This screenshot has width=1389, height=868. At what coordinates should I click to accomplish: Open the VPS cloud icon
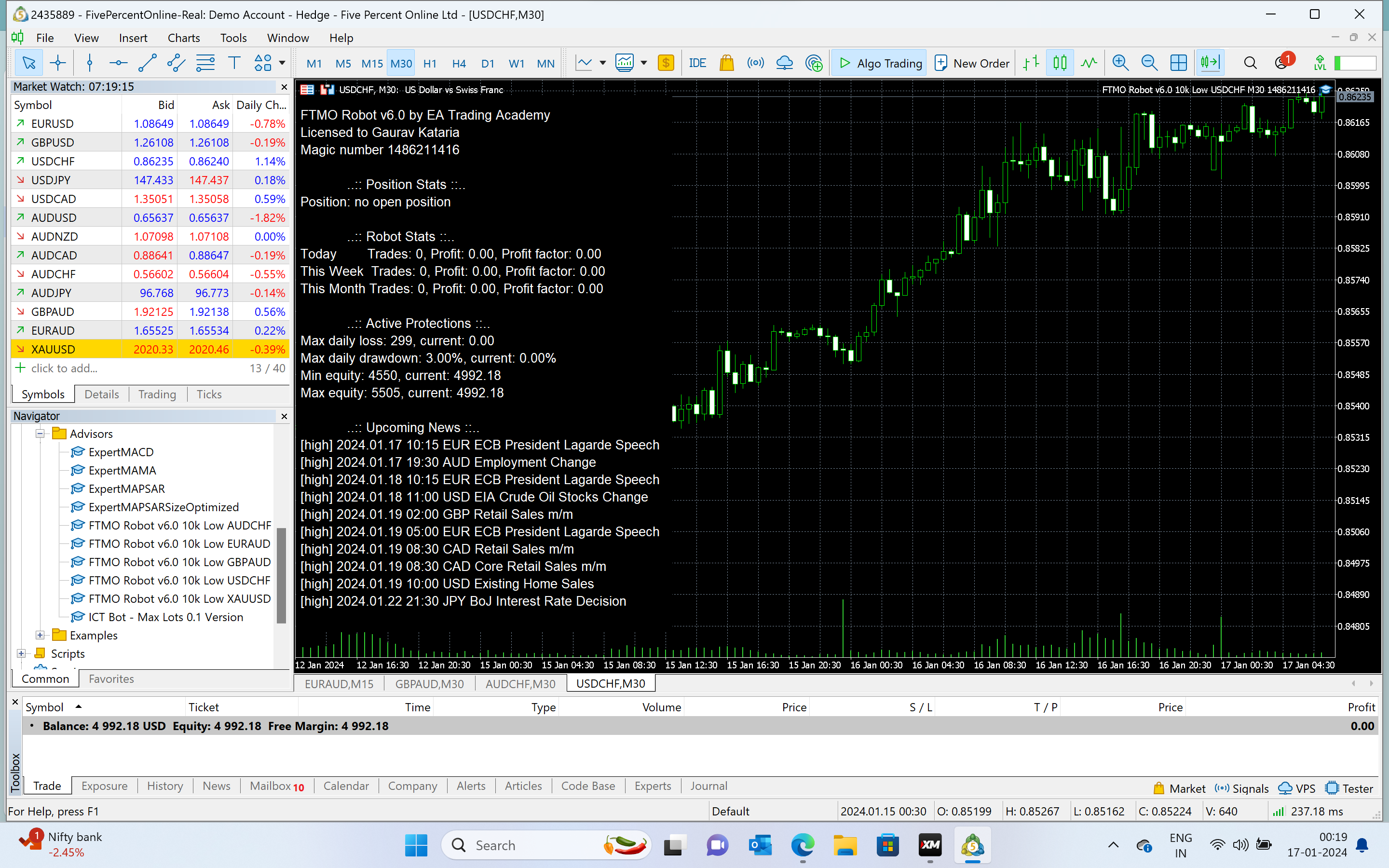[x=784, y=63]
